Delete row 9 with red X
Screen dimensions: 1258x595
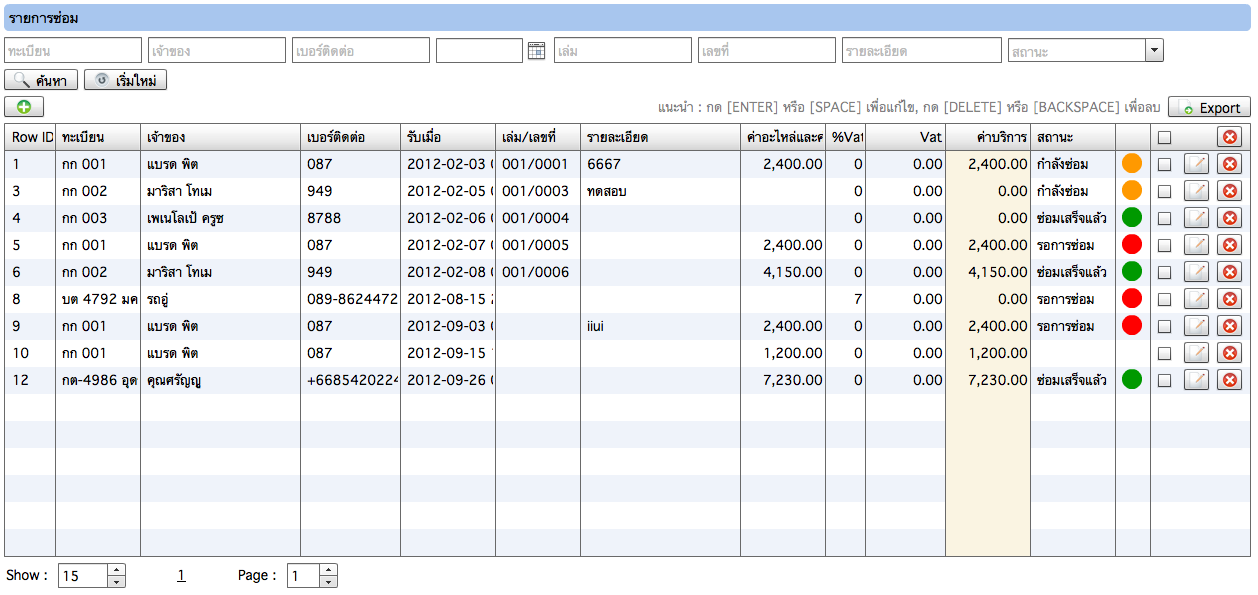coord(1229,326)
